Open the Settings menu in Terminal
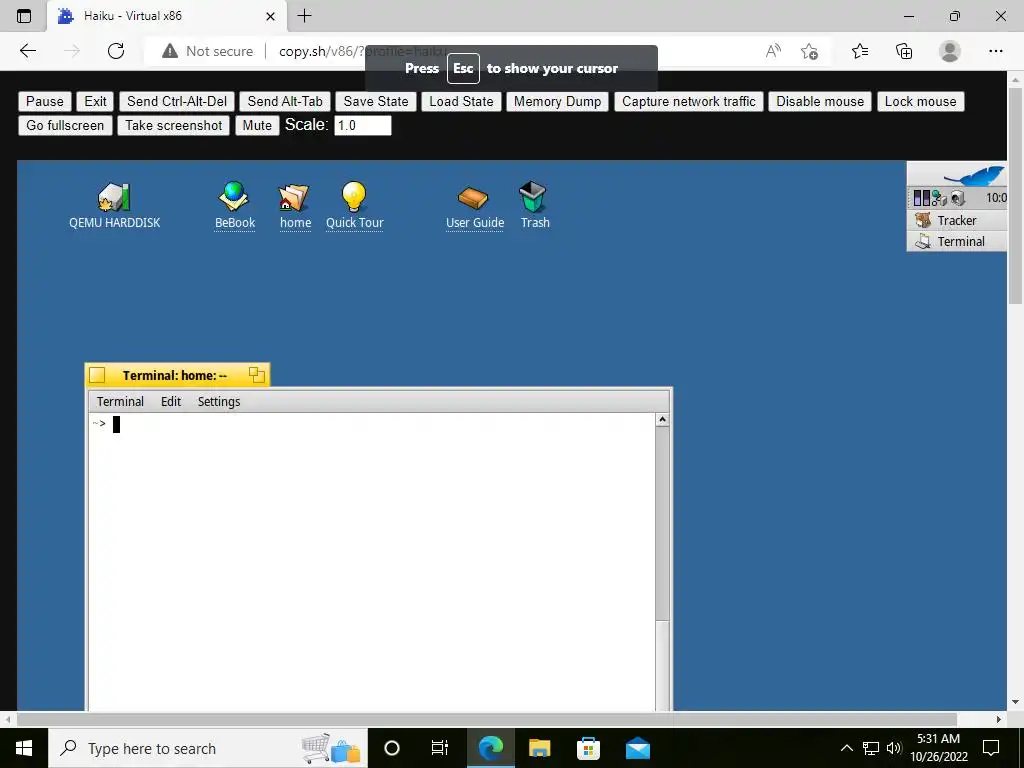Image resolution: width=1024 pixels, height=768 pixels. (219, 402)
